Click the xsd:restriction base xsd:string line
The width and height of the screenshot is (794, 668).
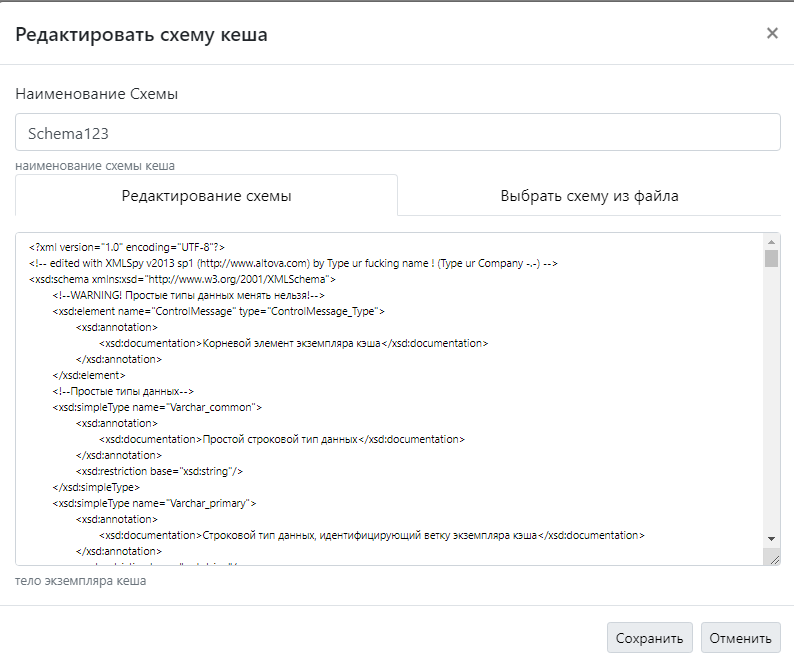[x=160, y=471]
